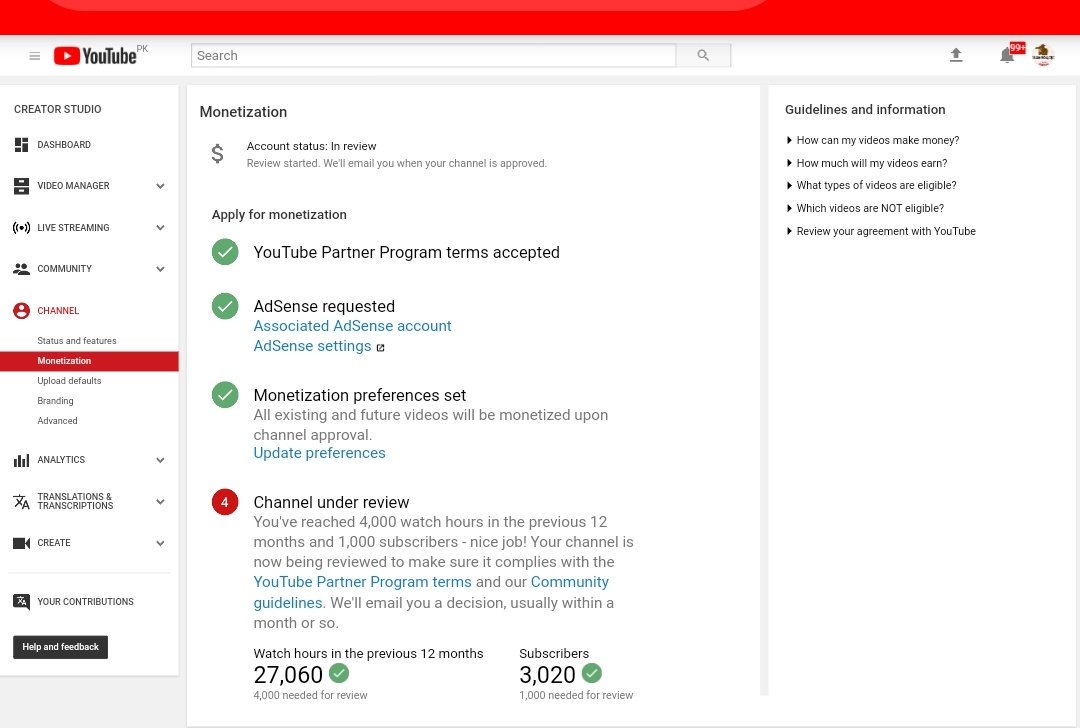Focus the Search input field
The image size is (1080, 728).
click(x=433, y=55)
